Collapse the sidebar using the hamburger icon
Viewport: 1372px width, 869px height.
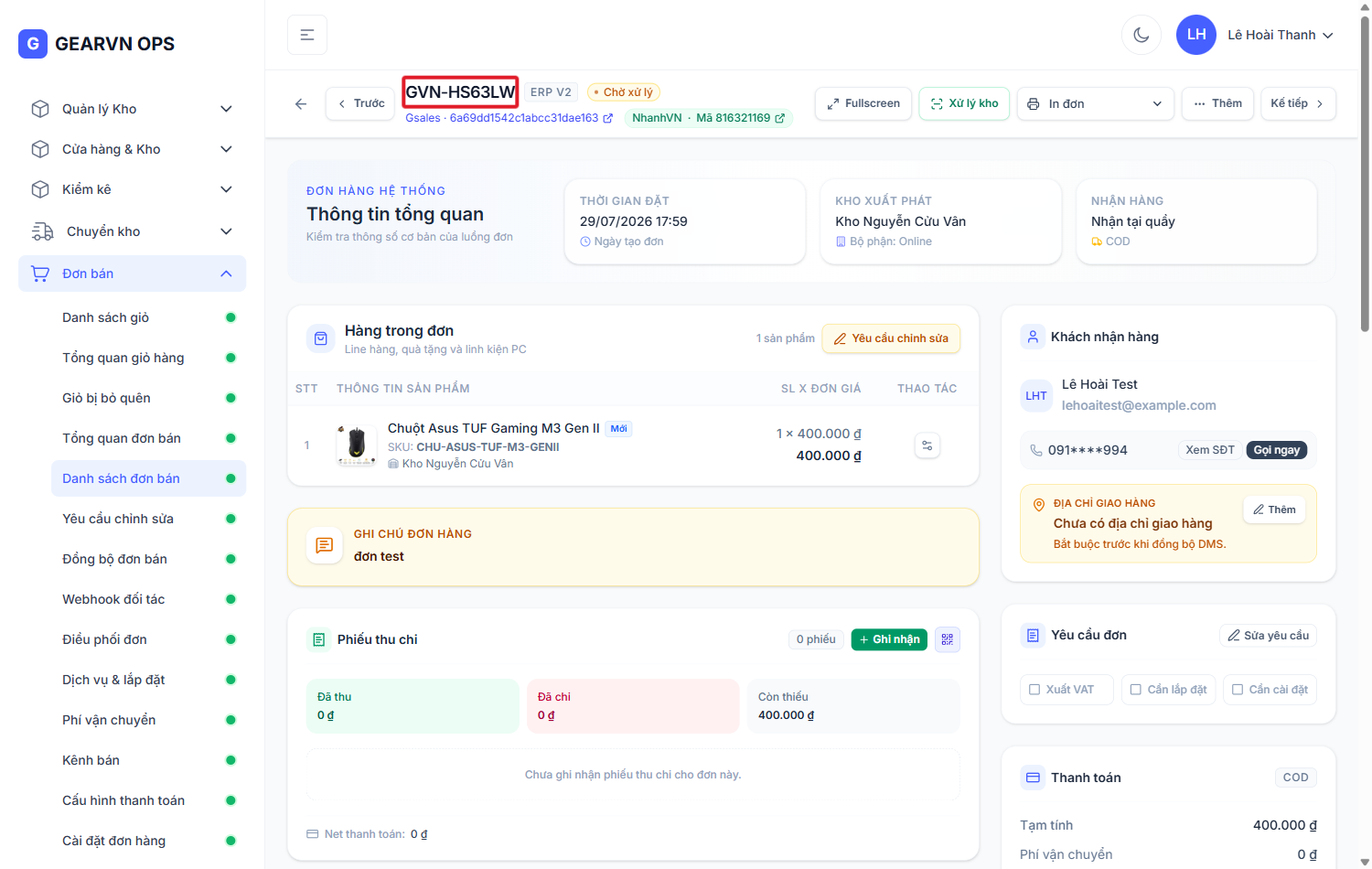[x=307, y=35]
